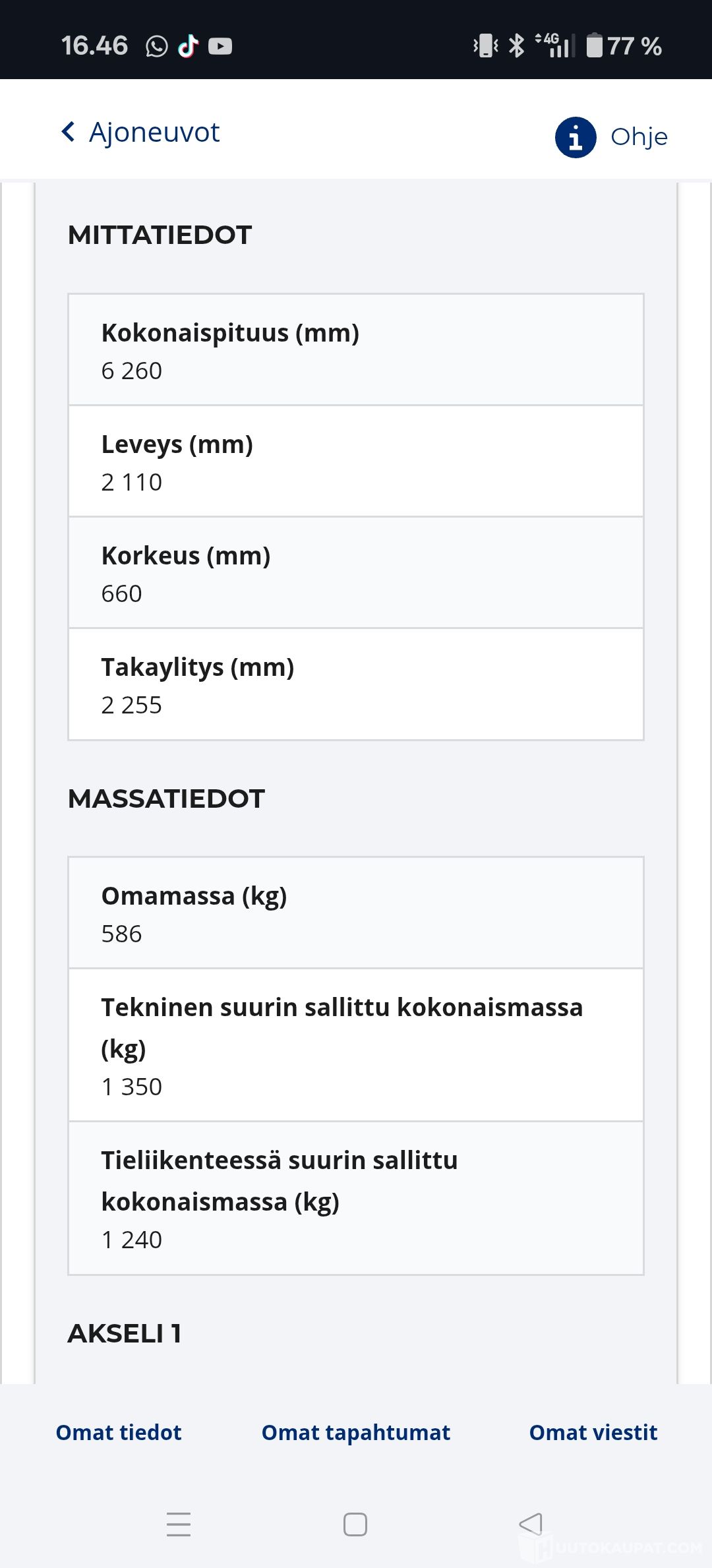This screenshot has height=1568, width=712.
Task: Tap the battery indicator icon
Action: [594, 46]
